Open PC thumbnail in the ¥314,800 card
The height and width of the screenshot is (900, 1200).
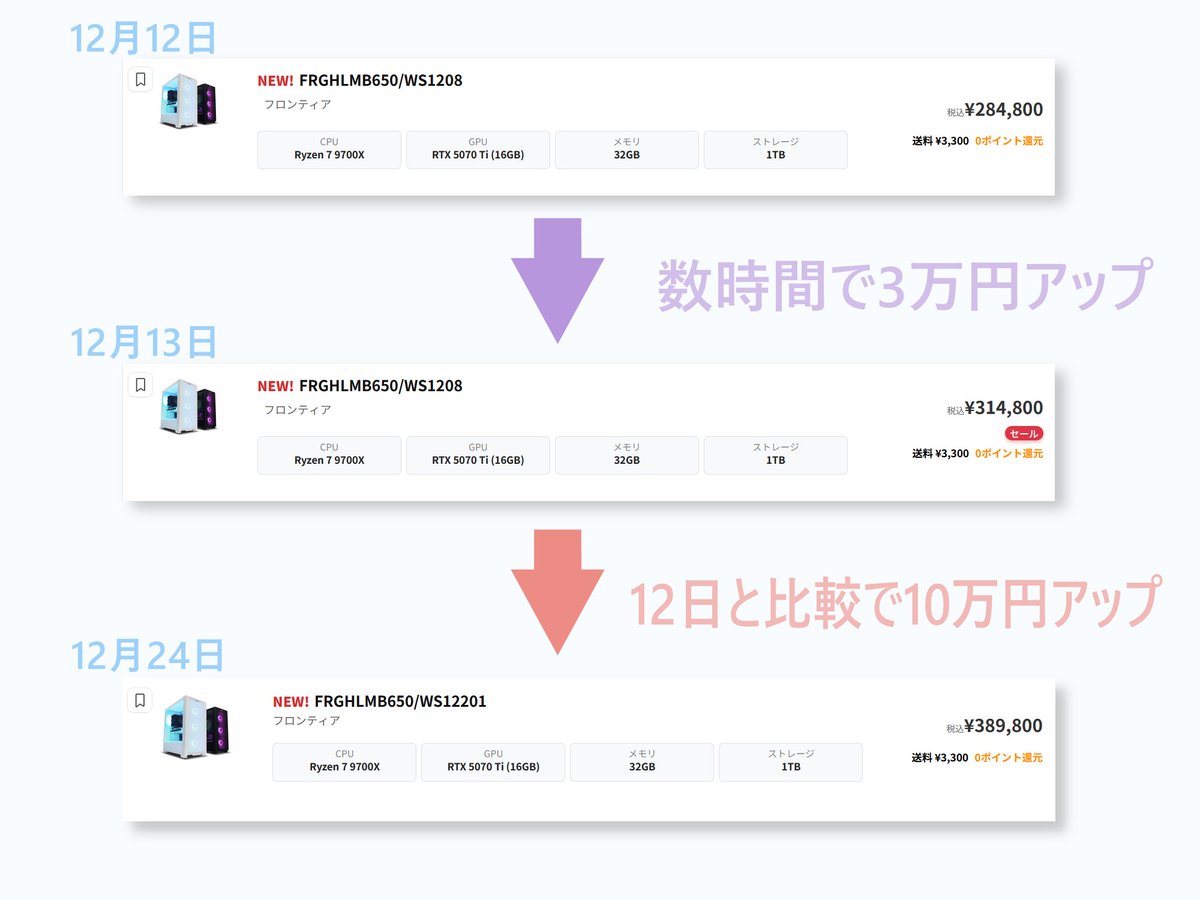189,407
